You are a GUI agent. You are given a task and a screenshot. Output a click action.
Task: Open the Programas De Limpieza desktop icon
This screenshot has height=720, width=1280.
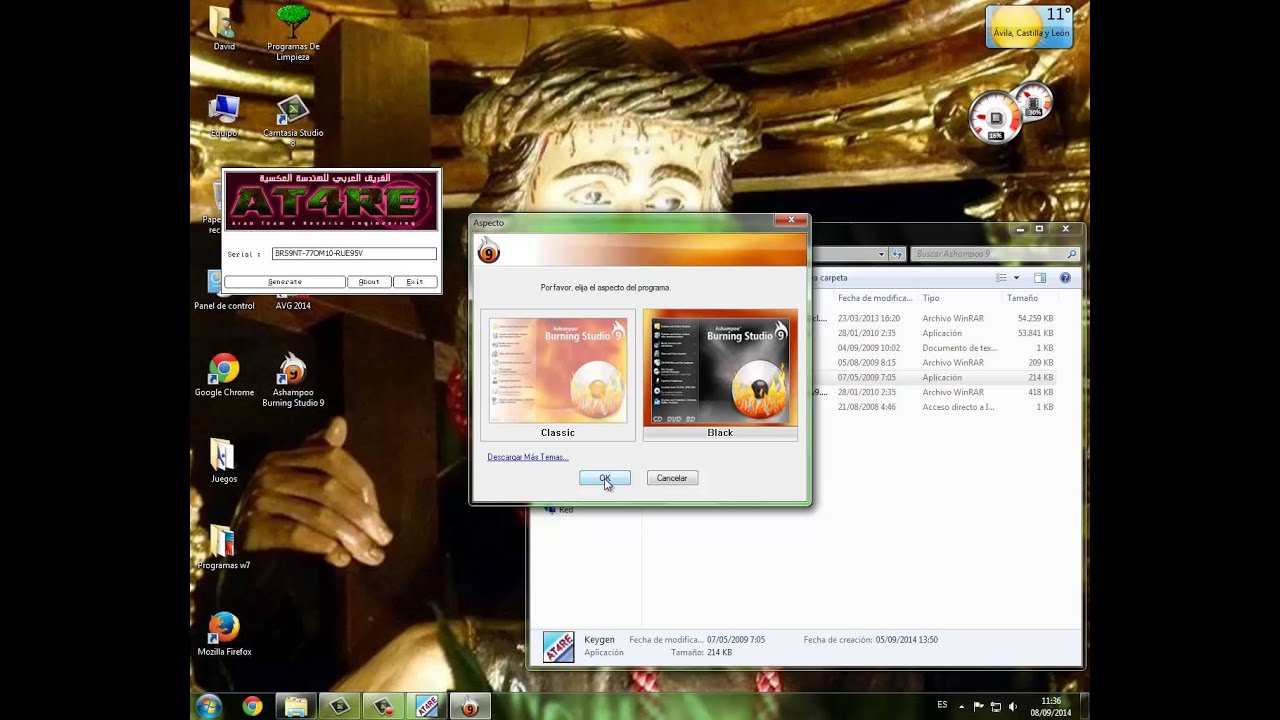click(293, 33)
